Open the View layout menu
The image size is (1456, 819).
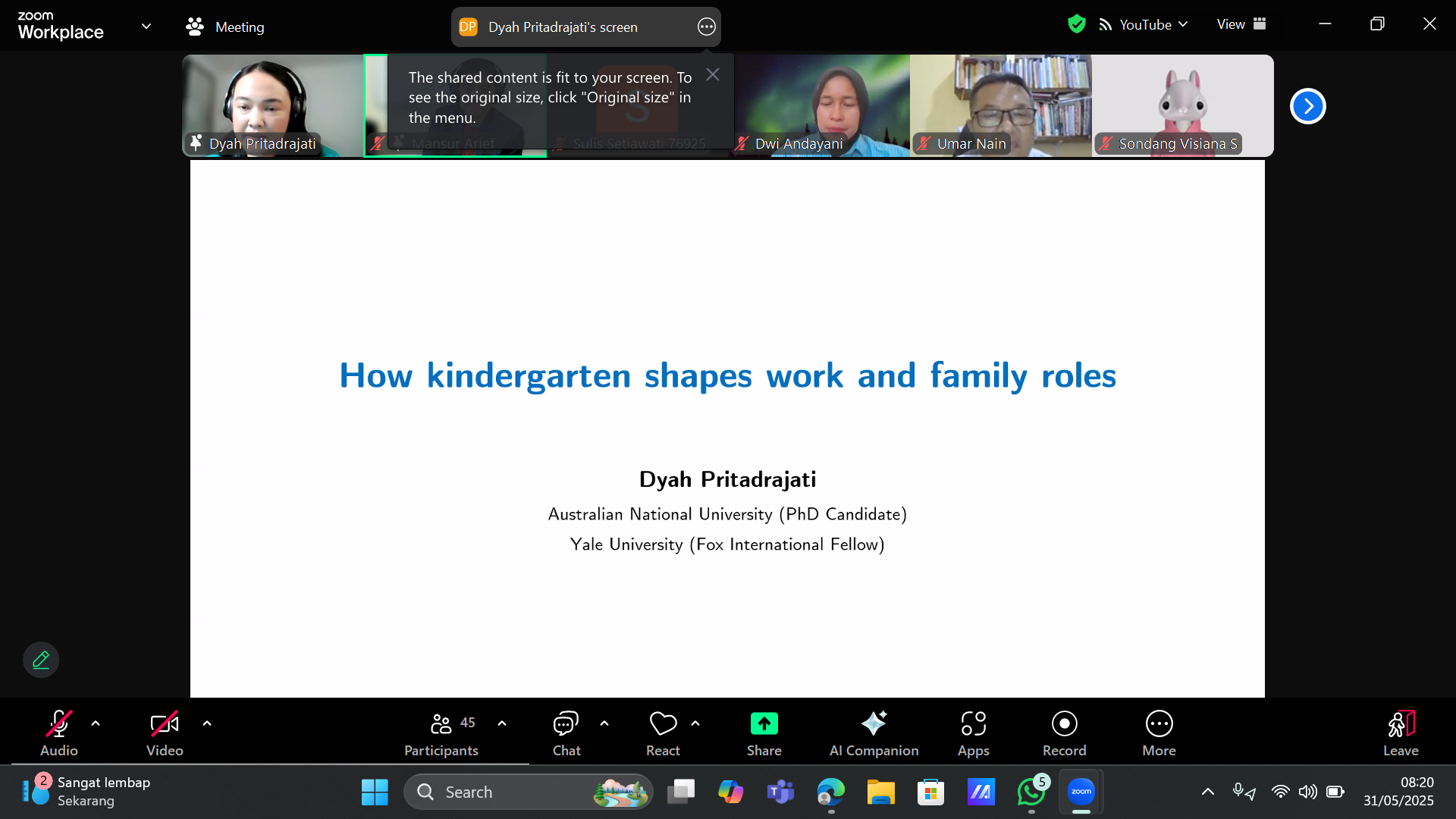1241,24
